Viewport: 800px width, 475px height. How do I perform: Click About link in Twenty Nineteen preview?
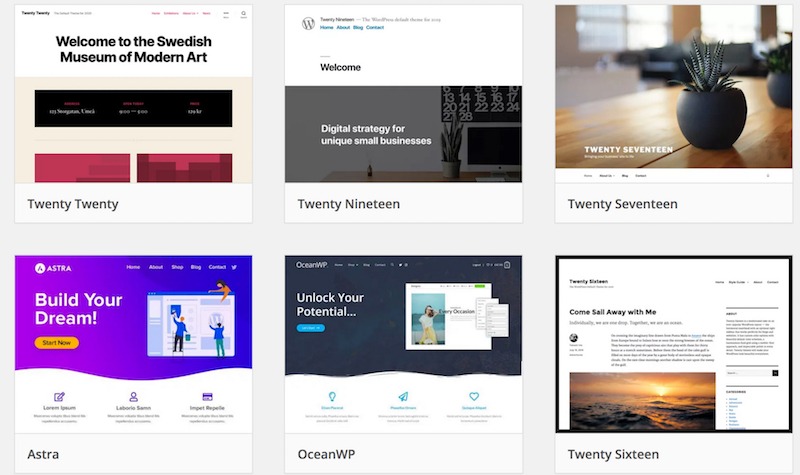pyautogui.click(x=343, y=28)
